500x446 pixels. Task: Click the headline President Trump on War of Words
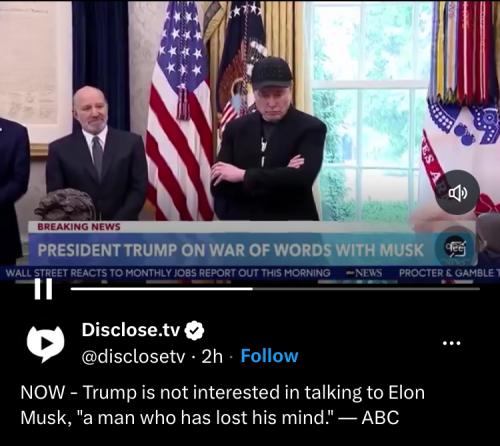pyautogui.click(x=230, y=250)
